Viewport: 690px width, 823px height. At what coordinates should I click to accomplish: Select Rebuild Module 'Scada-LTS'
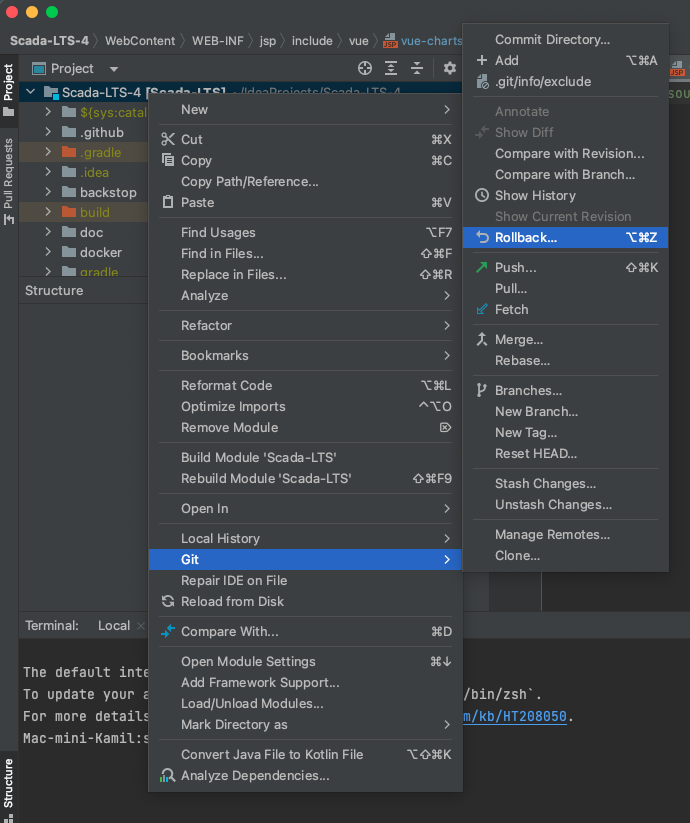[305, 478]
